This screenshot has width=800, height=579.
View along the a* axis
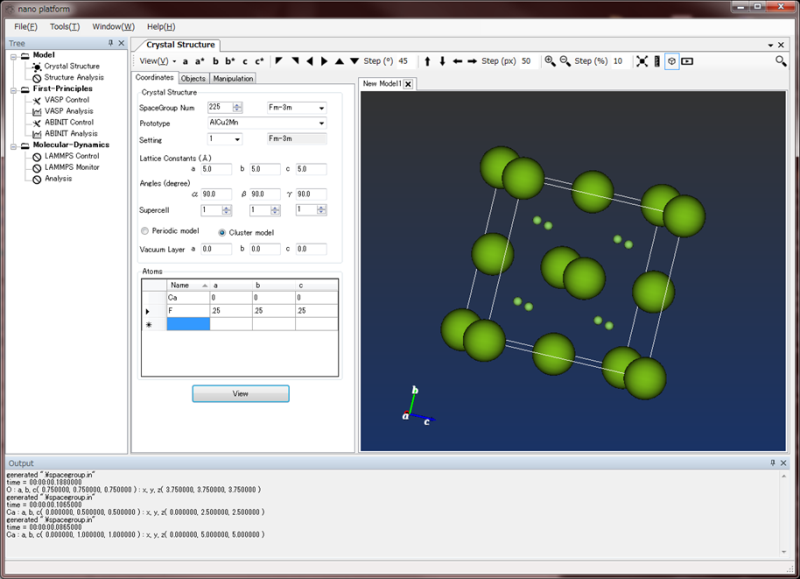200,61
